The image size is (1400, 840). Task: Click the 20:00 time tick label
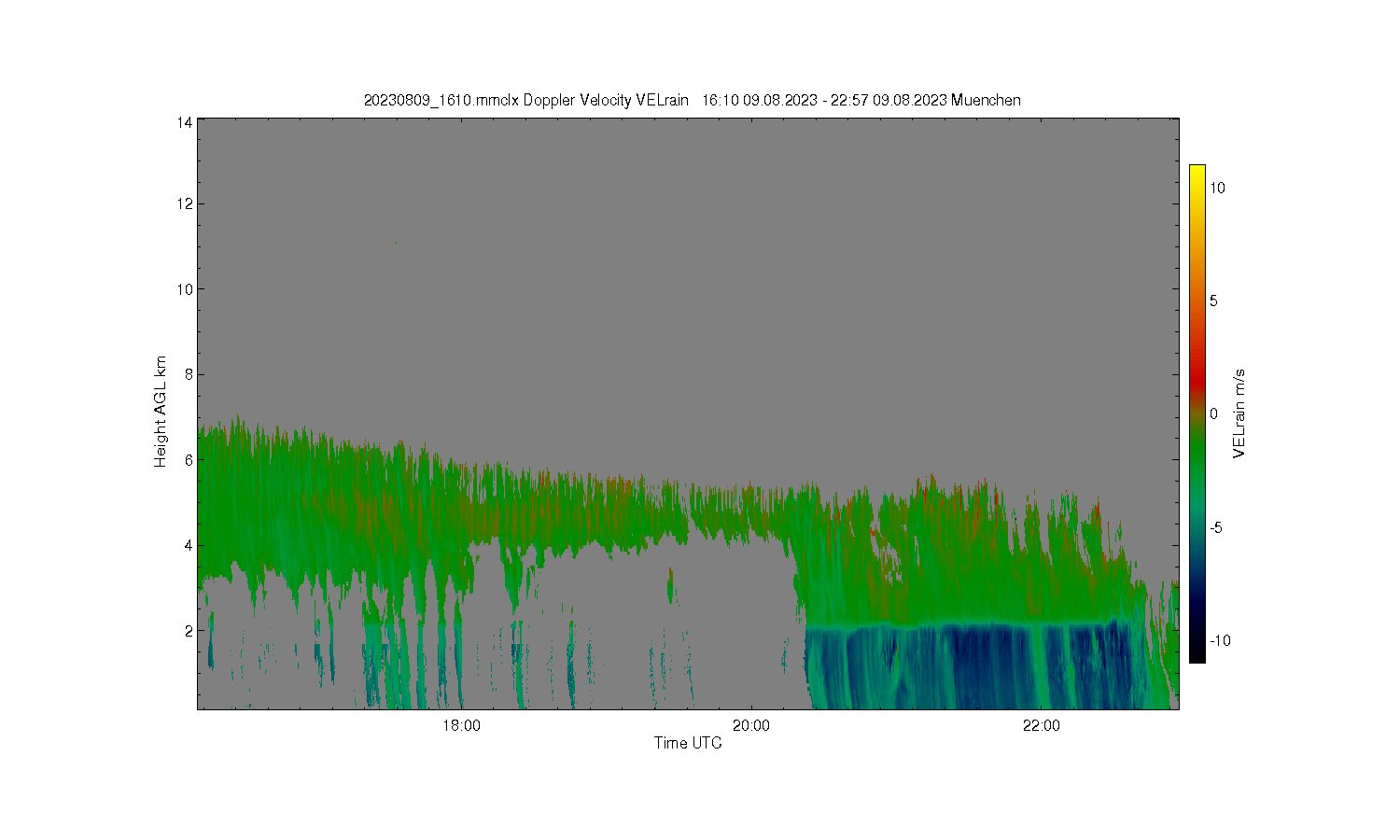pos(751,726)
